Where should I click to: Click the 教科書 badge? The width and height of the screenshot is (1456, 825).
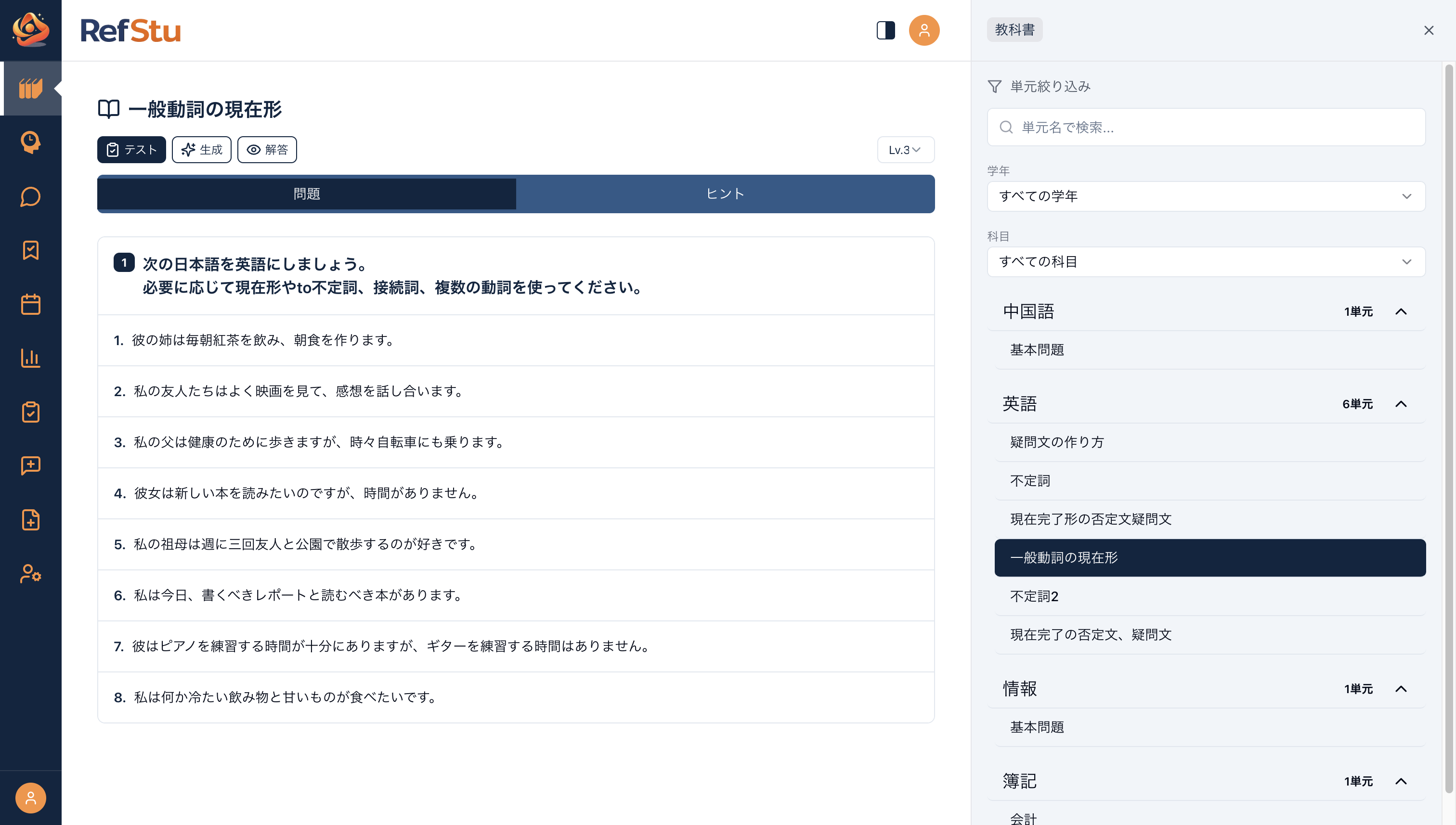pyautogui.click(x=1014, y=29)
